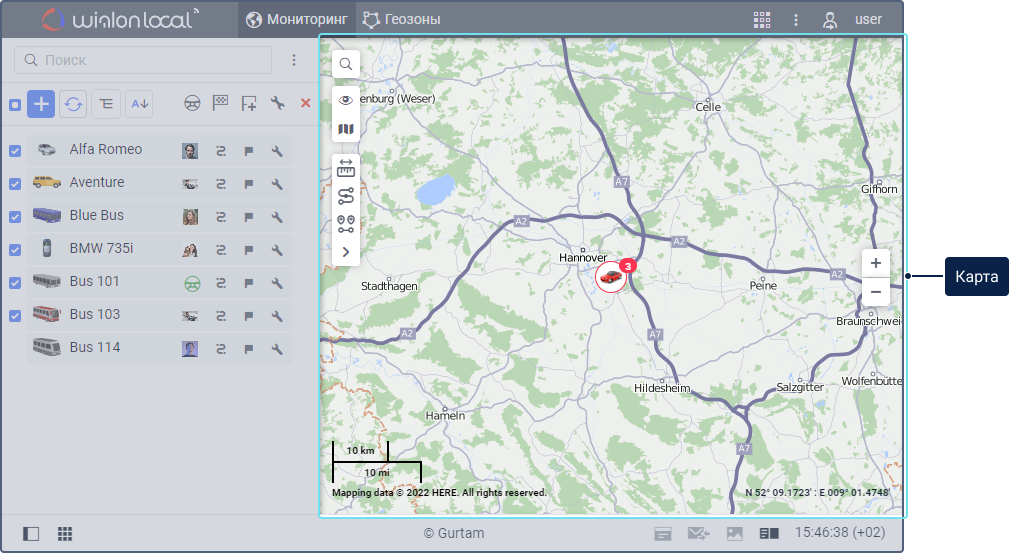Open Bus 101 flag icon
This screenshot has height=557, width=1011.
249,283
